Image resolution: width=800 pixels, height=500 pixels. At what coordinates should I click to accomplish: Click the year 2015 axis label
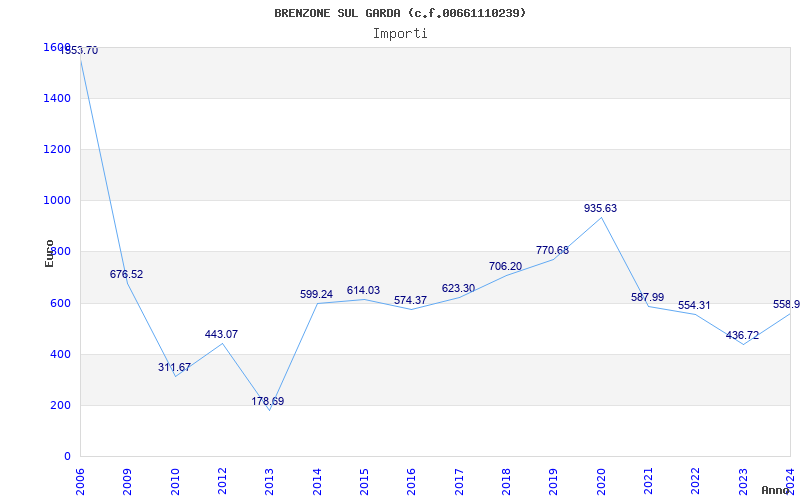364,482
